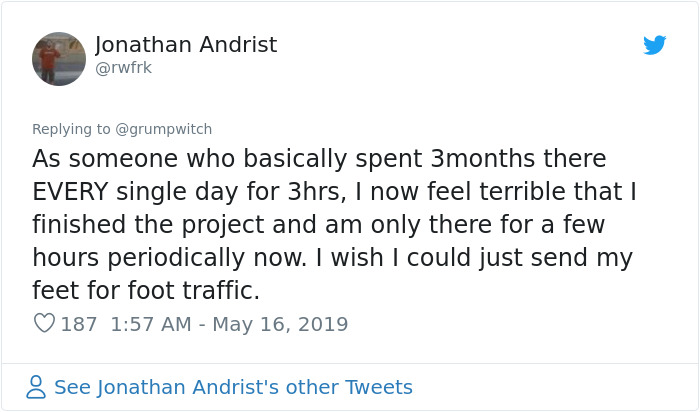See Jonathan Andrist's other Tweets

232,387
